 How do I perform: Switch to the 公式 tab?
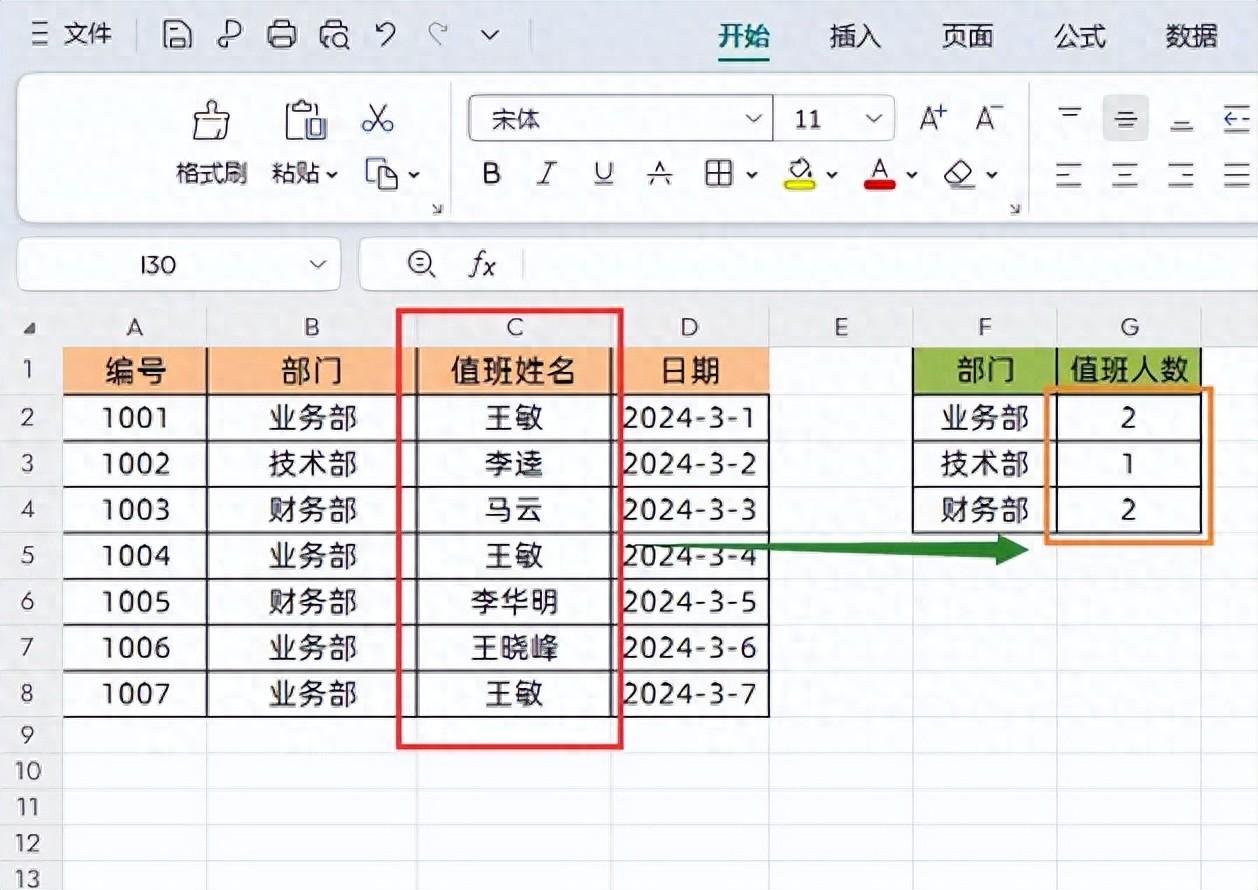point(1080,37)
